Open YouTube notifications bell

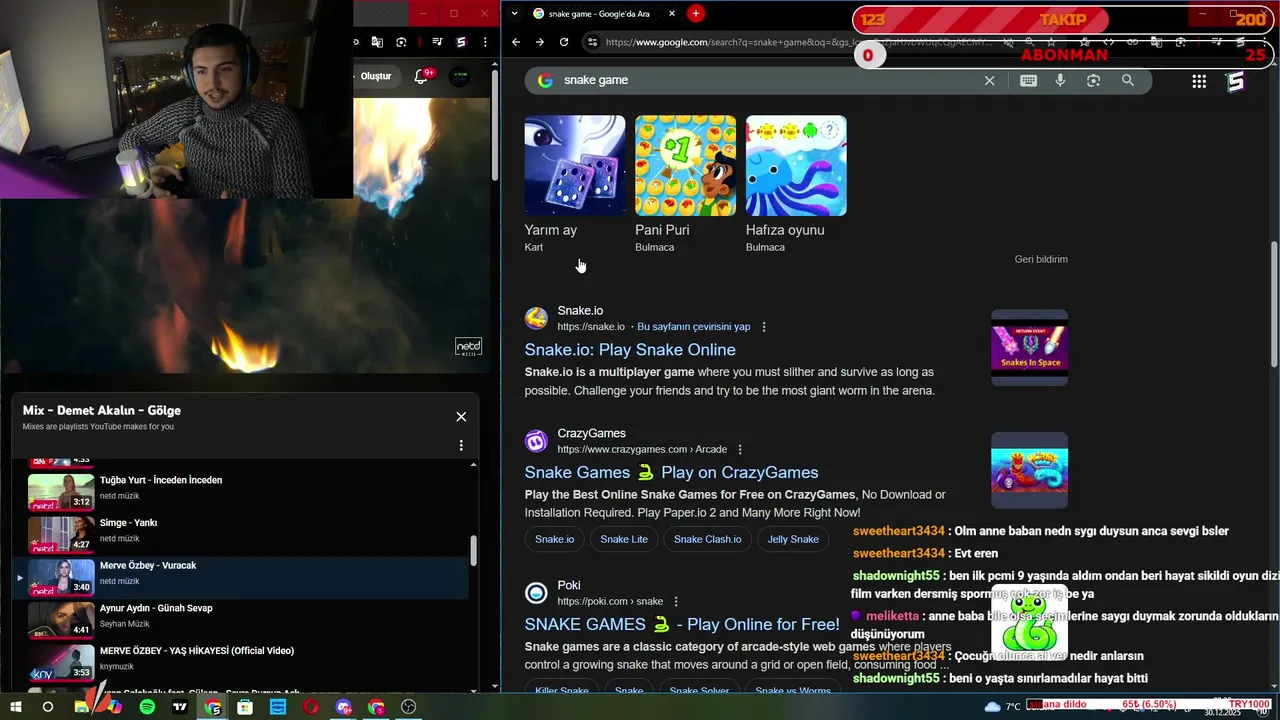tap(422, 76)
